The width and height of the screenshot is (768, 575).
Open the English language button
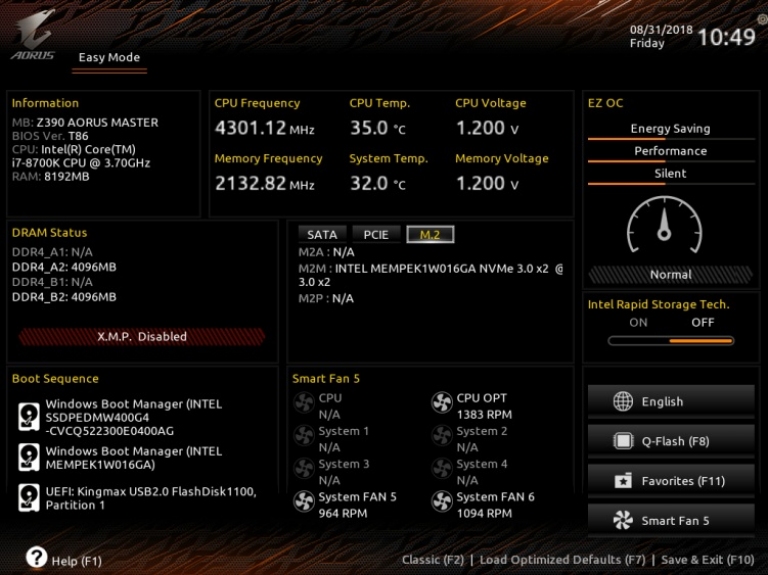[671, 402]
